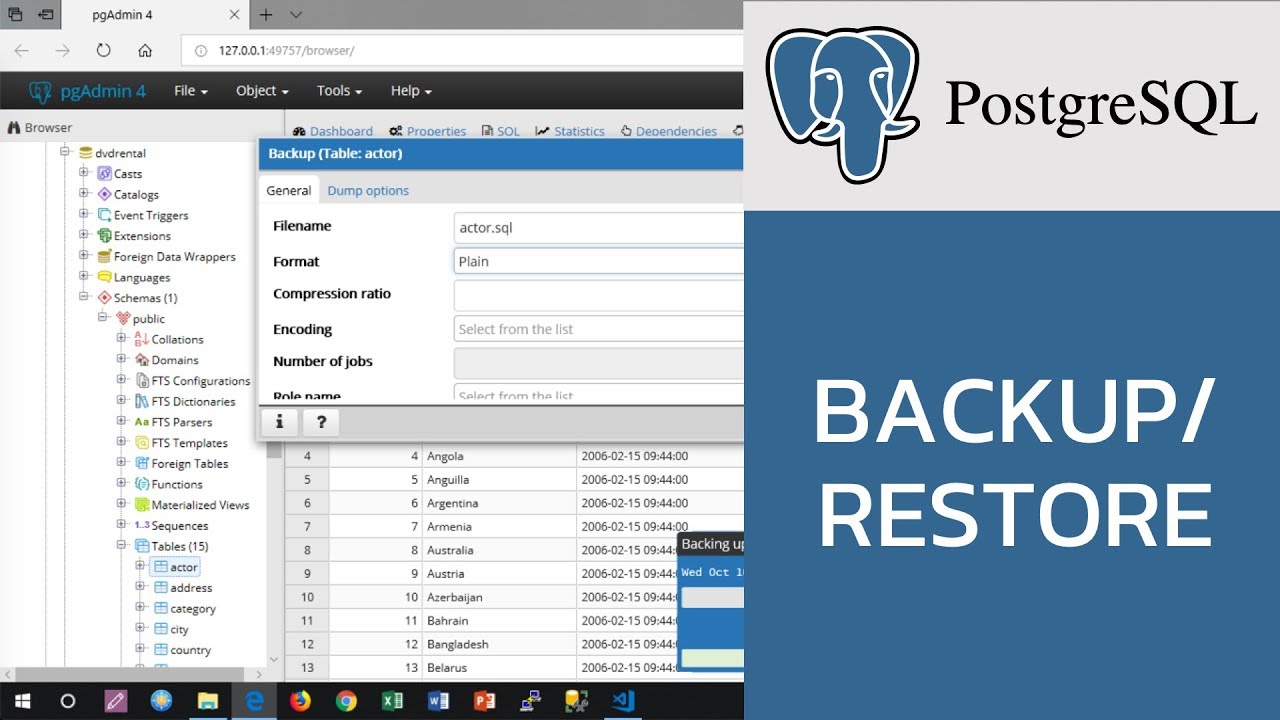
Task: Click the FTS Configurations icon
Action: 141,381
